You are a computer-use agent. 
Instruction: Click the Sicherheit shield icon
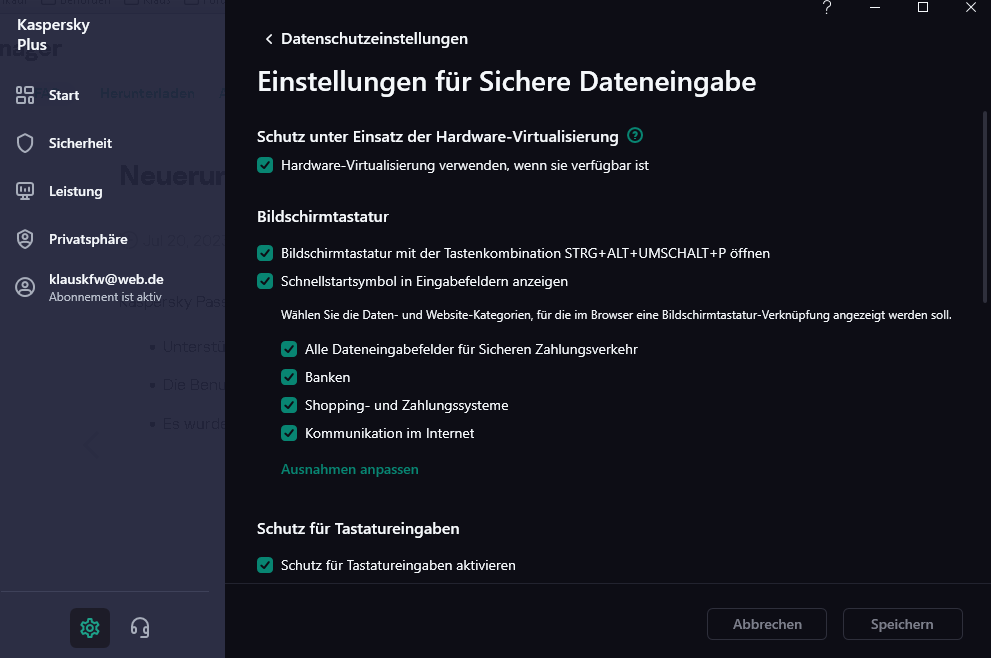pos(26,143)
